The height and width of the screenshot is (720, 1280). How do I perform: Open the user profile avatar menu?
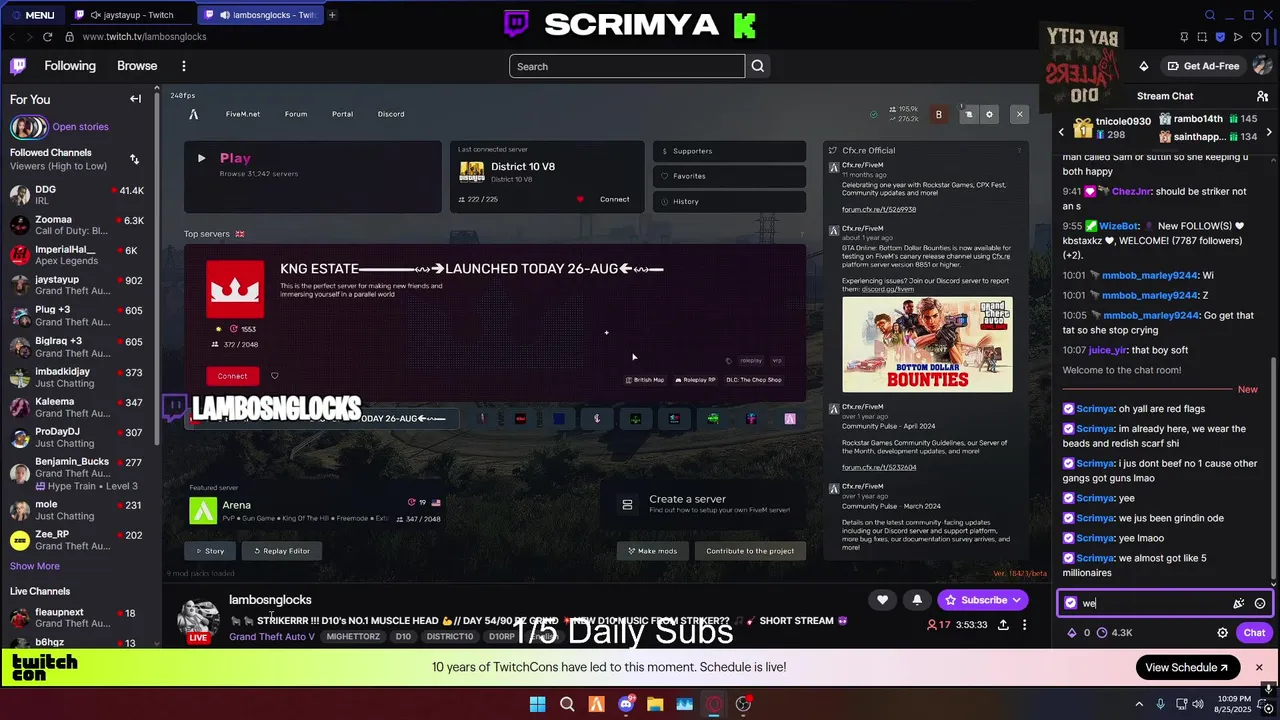tap(1262, 66)
